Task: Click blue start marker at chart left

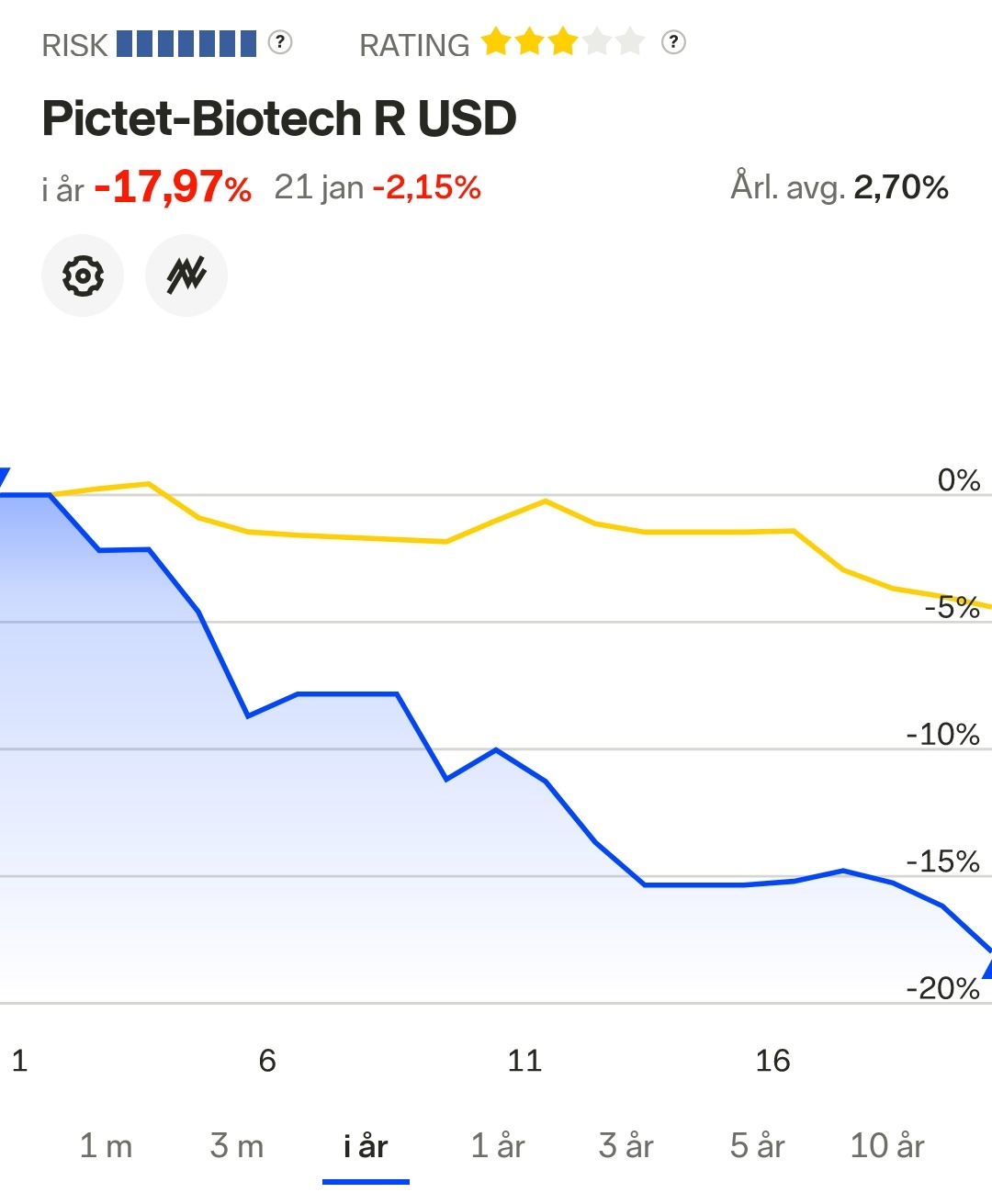Action: 4,477
